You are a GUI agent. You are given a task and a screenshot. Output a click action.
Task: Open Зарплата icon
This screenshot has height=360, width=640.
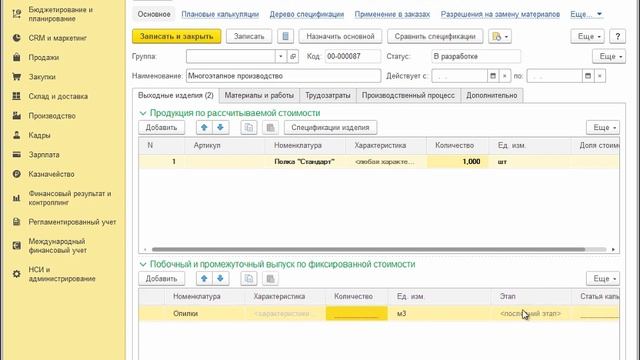16,154
